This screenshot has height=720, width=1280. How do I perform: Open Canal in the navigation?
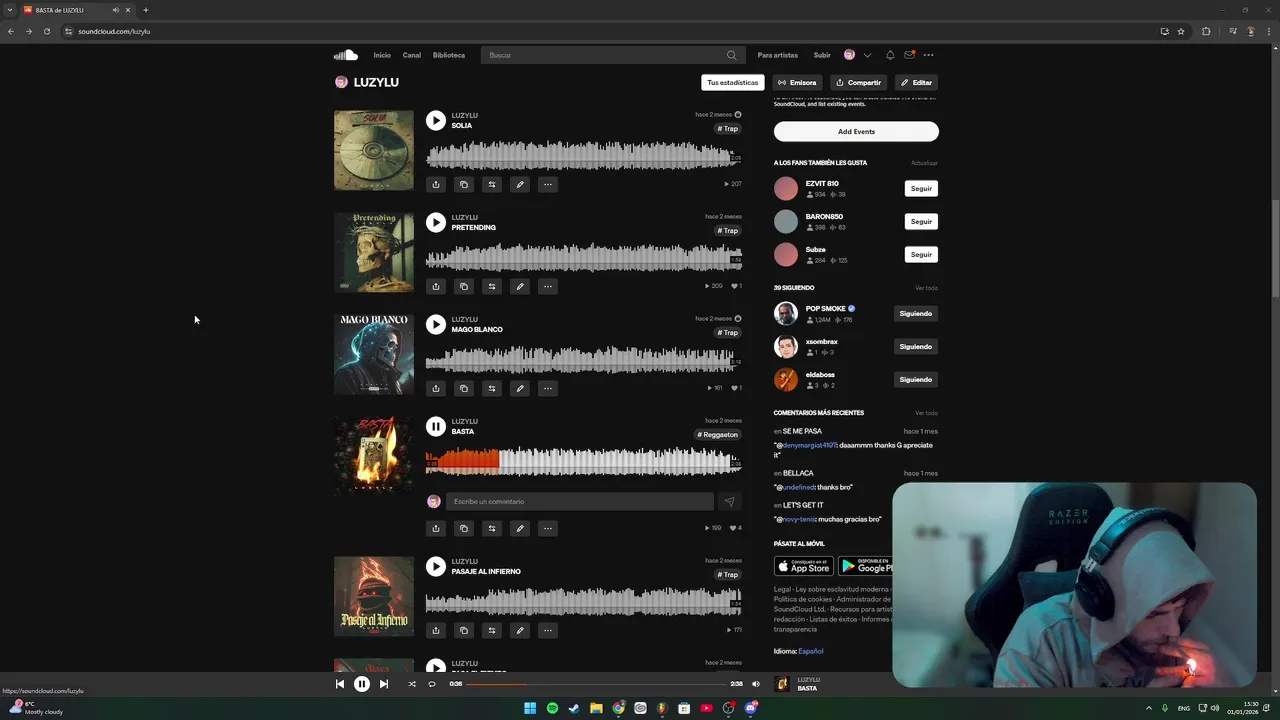[412, 55]
